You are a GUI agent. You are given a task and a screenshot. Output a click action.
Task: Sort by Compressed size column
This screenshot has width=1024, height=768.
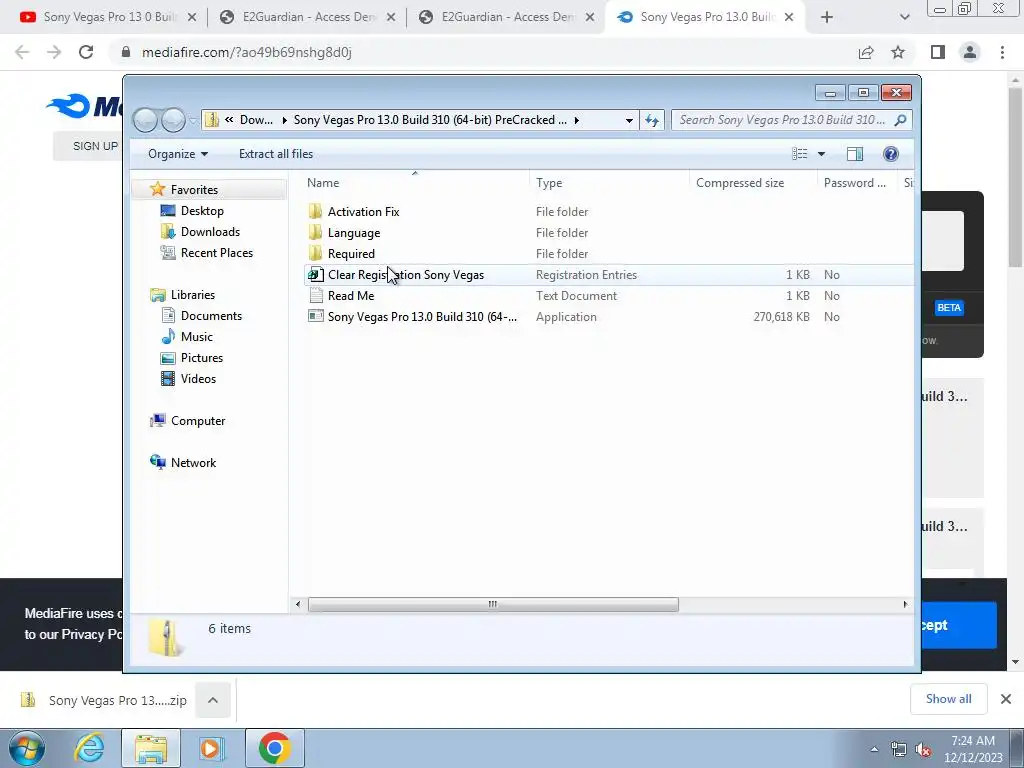coord(754,183)
